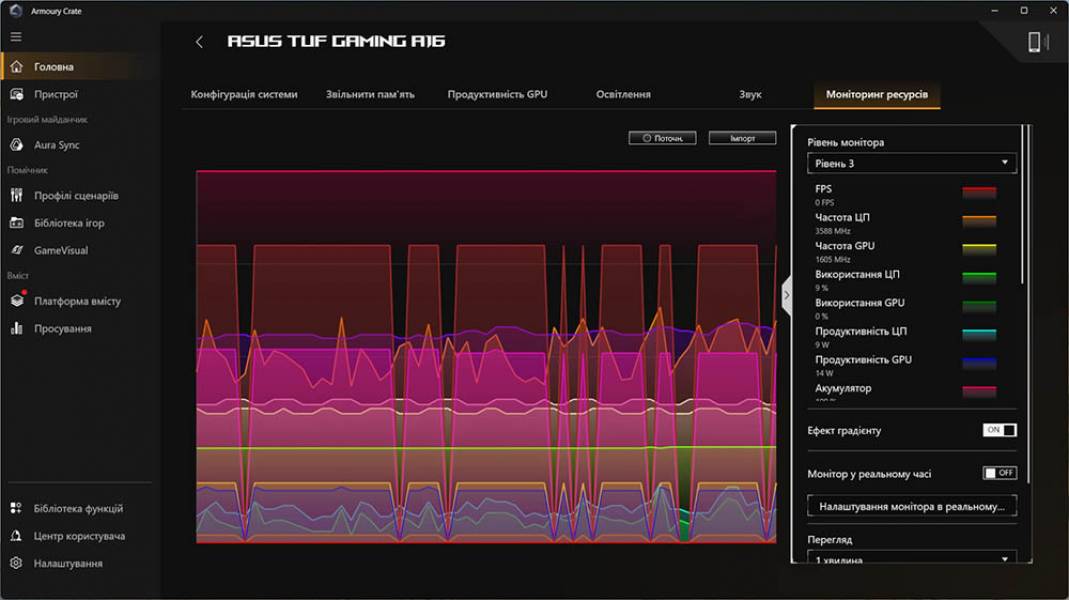This screenshot has height=600, width=1069.
Task: Collapse the monitor side panel arrow
Action: pos(786,296)
